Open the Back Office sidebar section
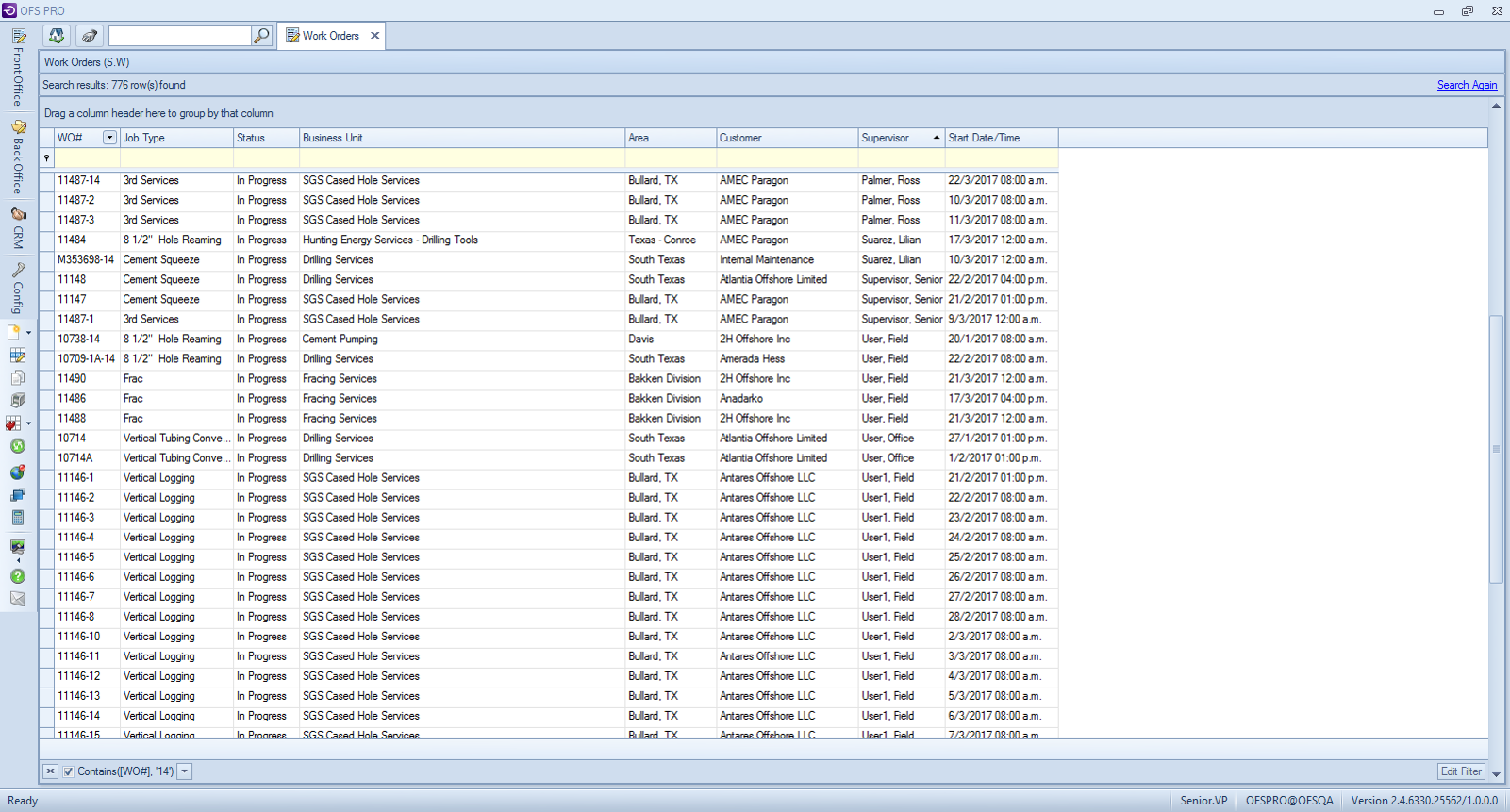 coord(18,157)
